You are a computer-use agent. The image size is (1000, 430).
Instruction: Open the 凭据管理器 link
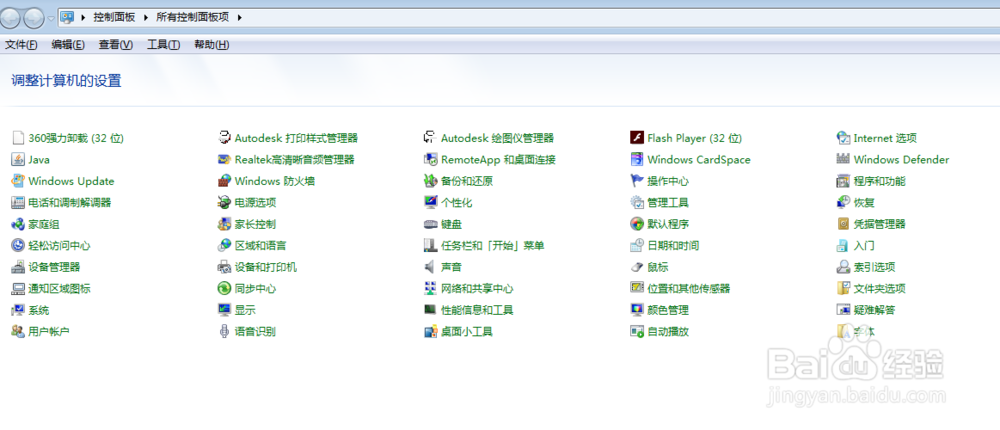tap(879, 225)
